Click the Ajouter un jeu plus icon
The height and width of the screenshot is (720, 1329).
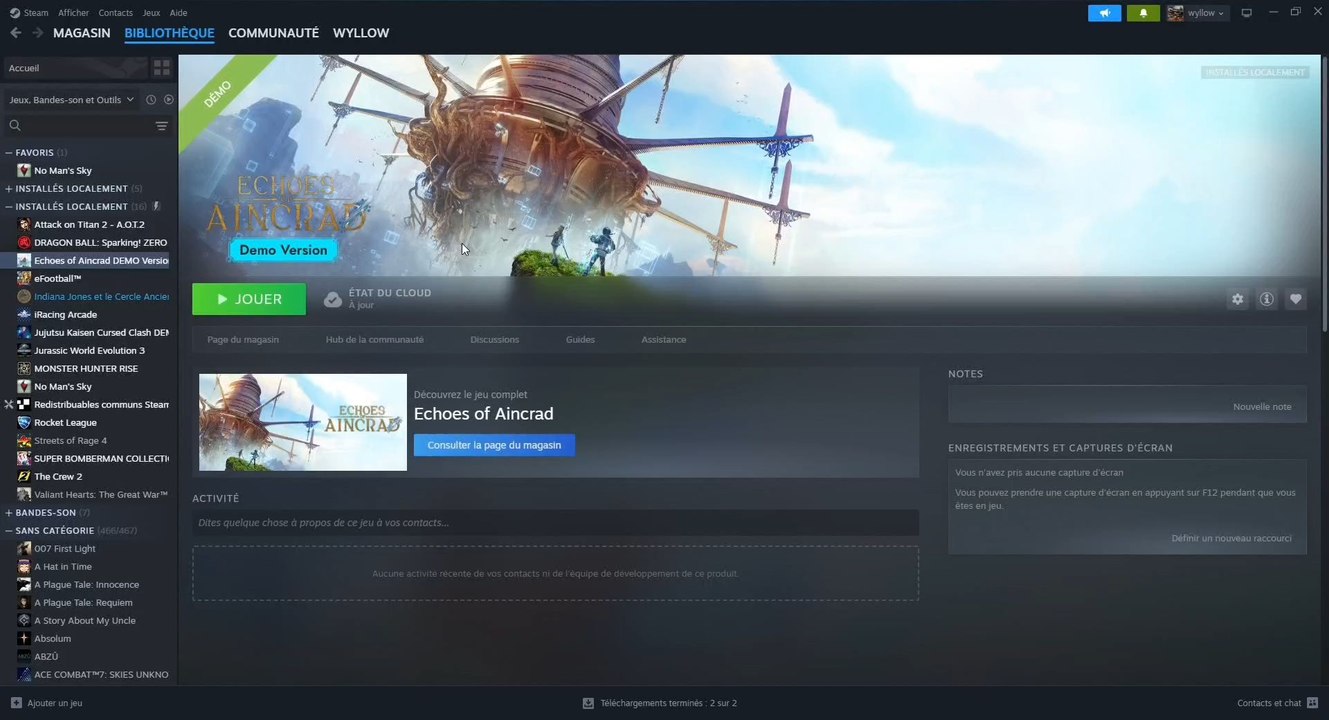coord(16,703)
